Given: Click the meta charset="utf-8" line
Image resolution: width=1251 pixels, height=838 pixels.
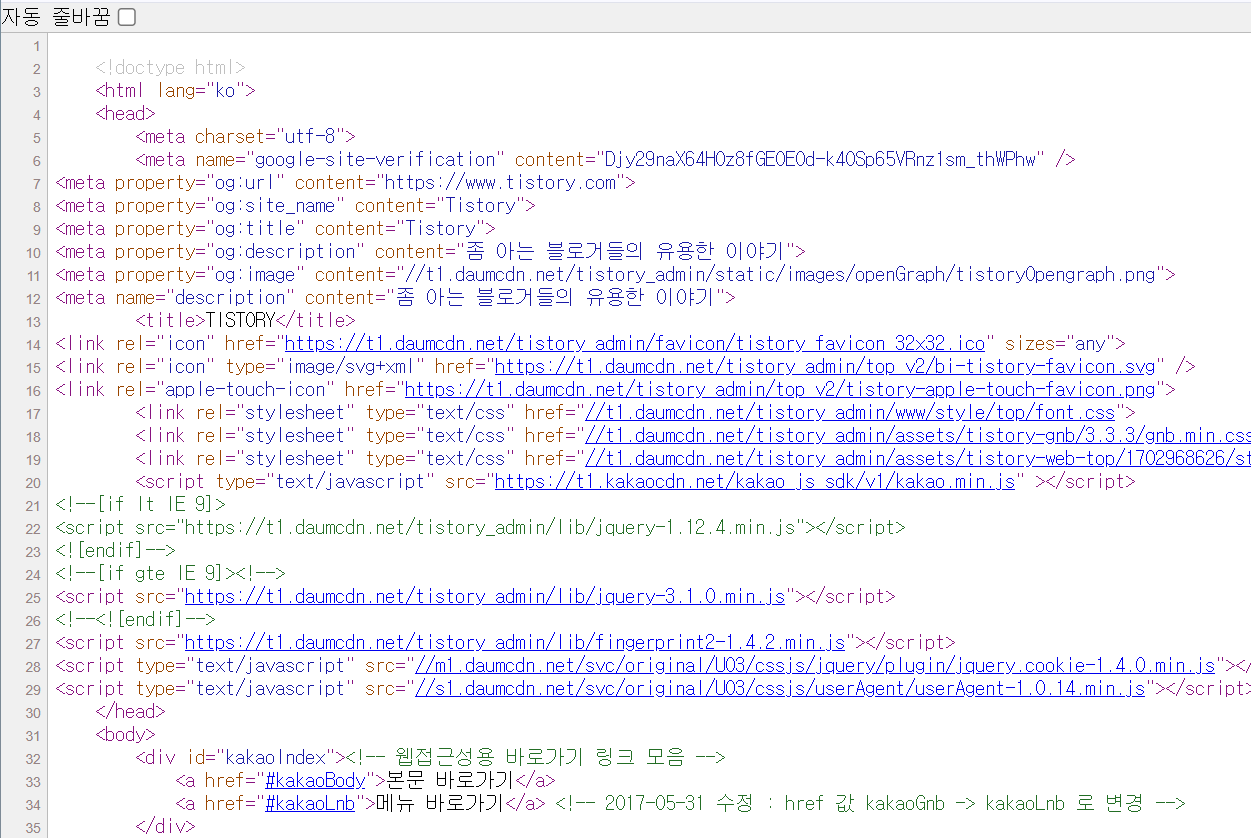Looking at the screenshot, I should [x=246, y=137].
